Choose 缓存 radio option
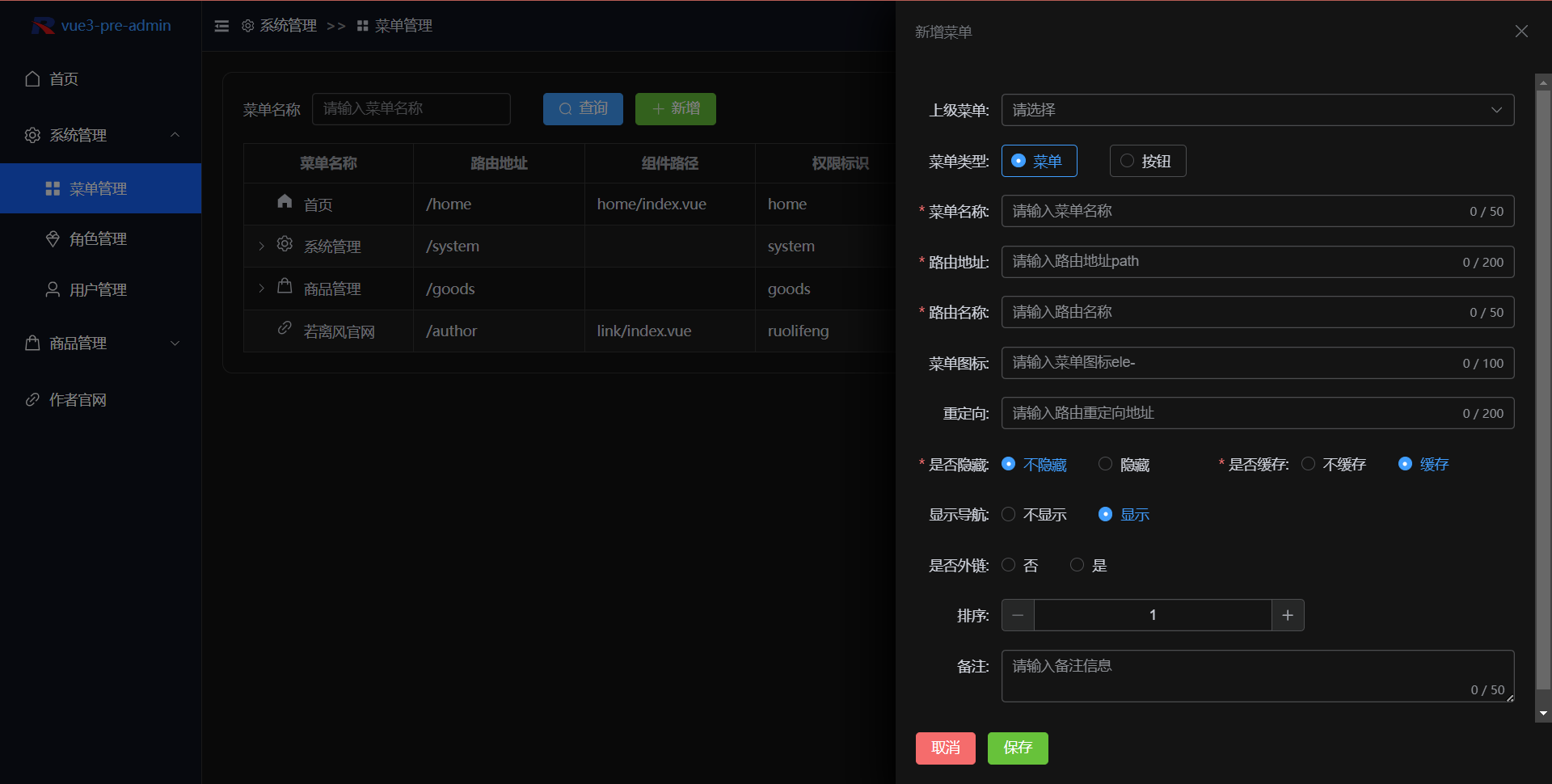 click(1423, 464)
